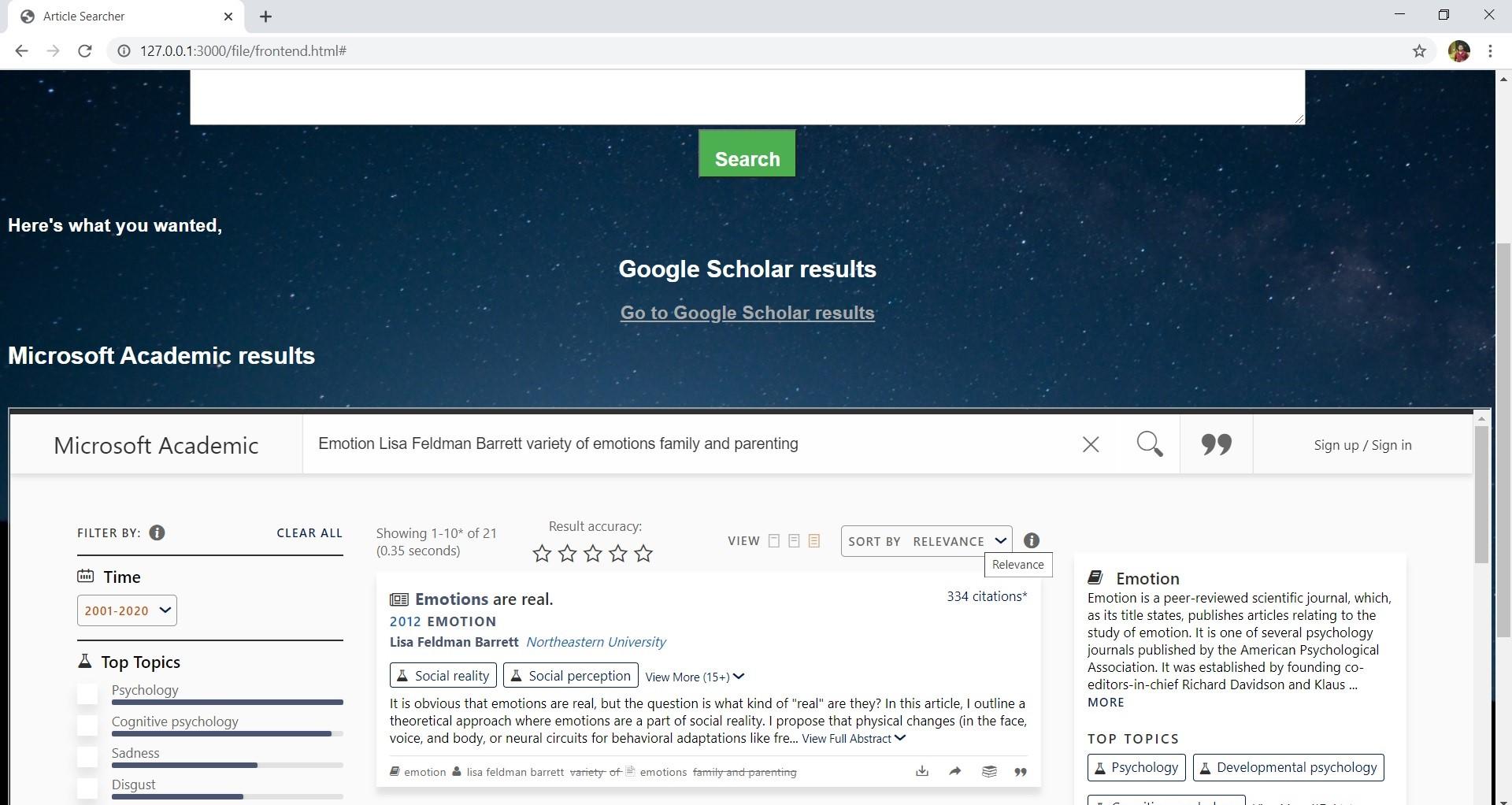Download the Emotions are real paper
This screenshot has height=805, width=1512.
[x=922, y=771]
